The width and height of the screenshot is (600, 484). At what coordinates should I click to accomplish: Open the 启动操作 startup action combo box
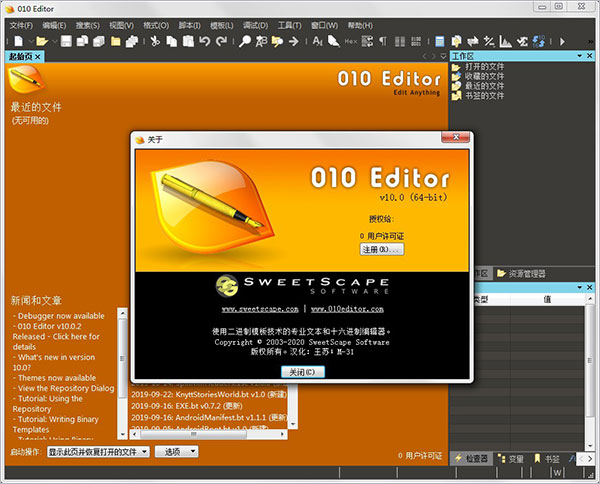[x=98, y=452]
